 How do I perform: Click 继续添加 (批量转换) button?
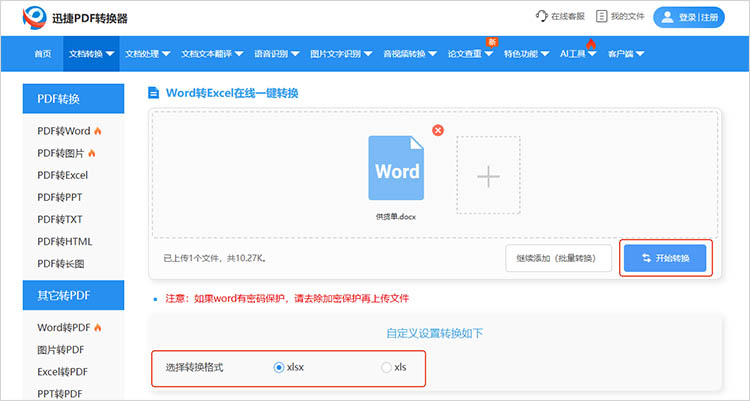[x=558, y=258]
